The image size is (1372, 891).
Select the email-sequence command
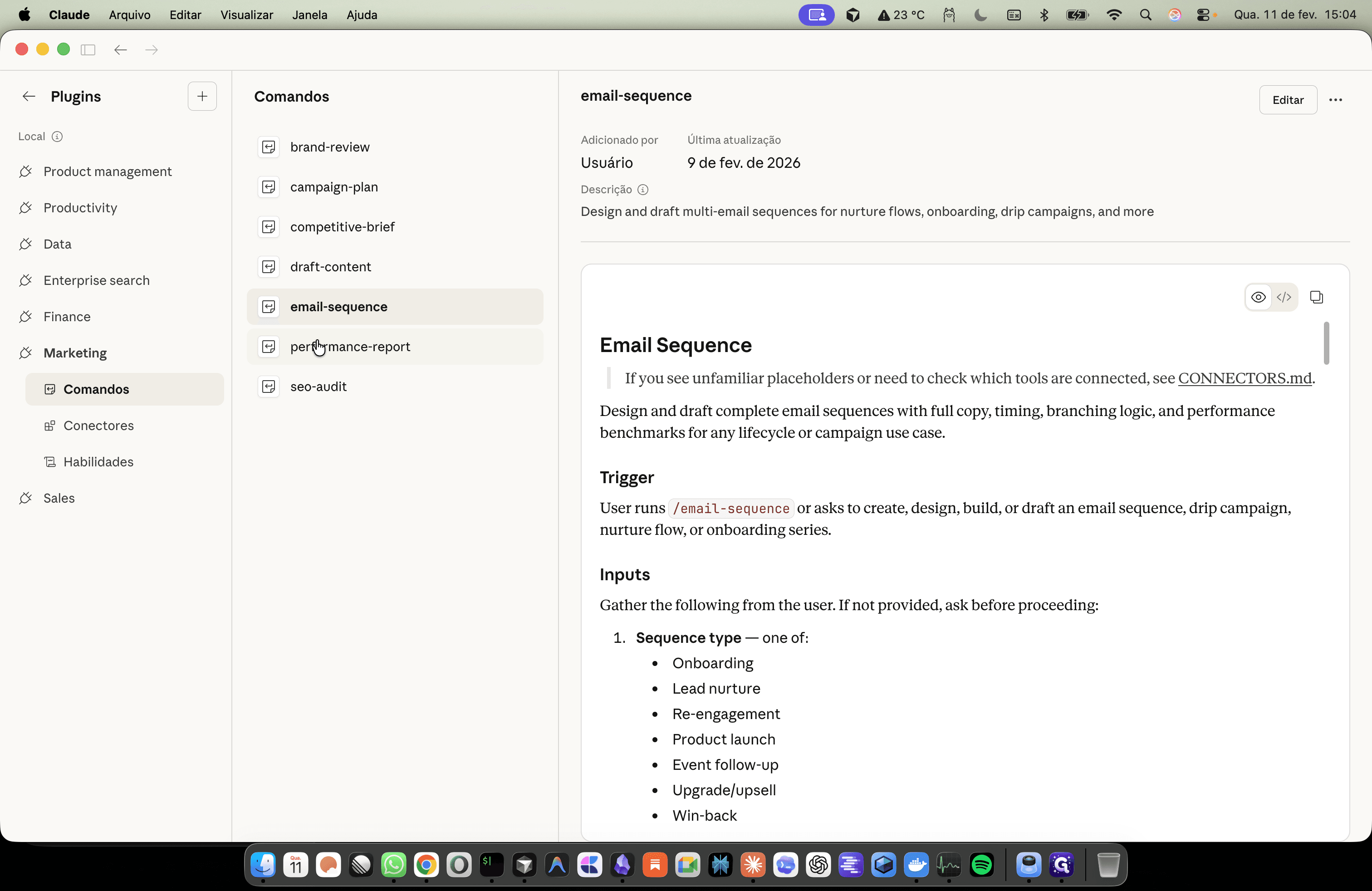pyautogui.click(x=395, y=307)
